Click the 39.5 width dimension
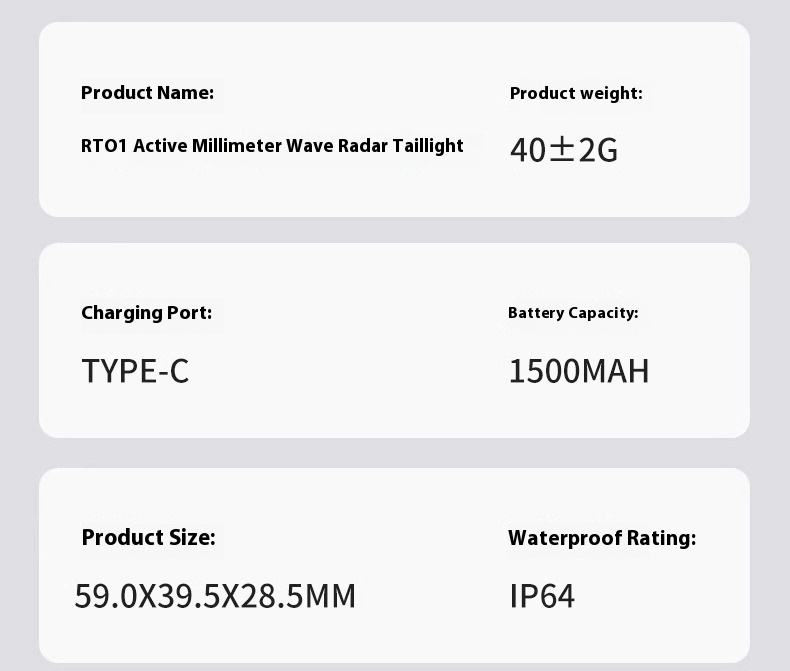This screenshot has height=671, width=790. coord(190,596)
